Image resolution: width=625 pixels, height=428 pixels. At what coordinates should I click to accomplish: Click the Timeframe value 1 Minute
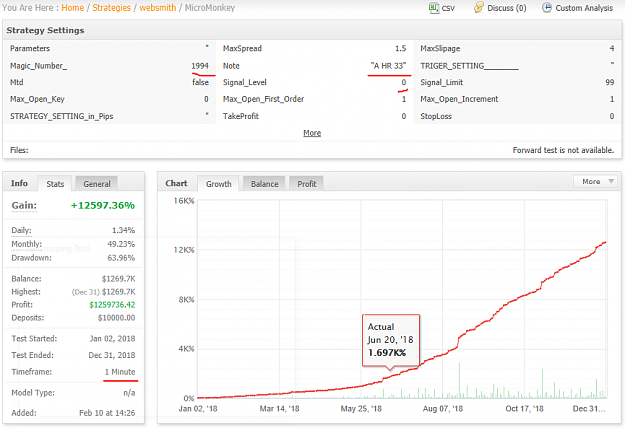120,372
